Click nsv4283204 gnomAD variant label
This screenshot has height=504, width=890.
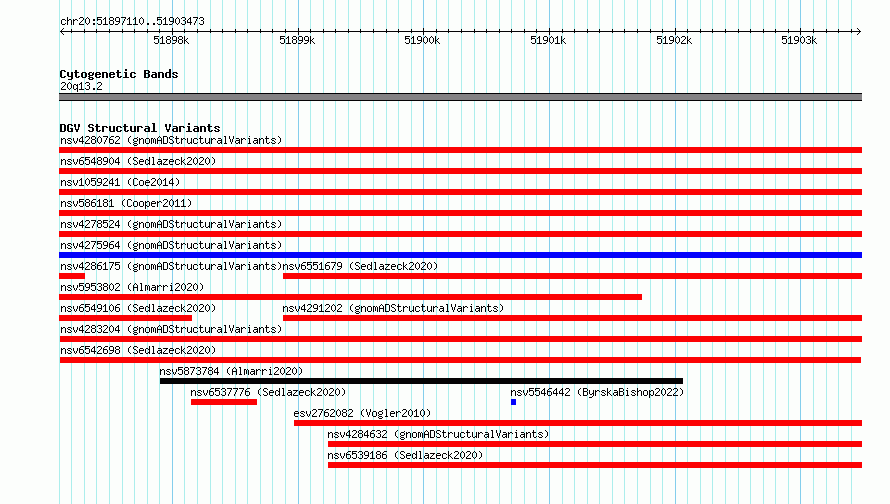tap(171, 329)
